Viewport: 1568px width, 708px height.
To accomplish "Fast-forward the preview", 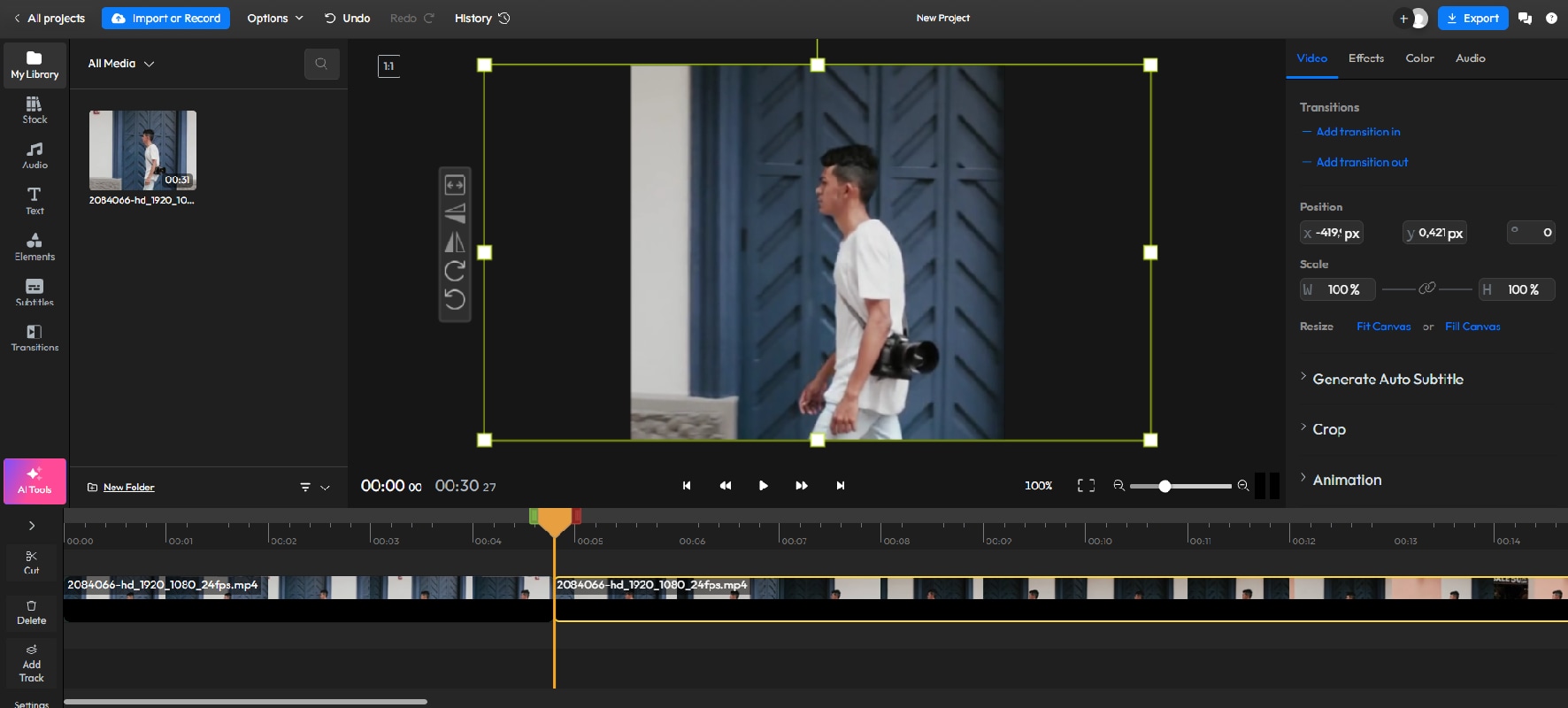I will click(x=802, y=486).
